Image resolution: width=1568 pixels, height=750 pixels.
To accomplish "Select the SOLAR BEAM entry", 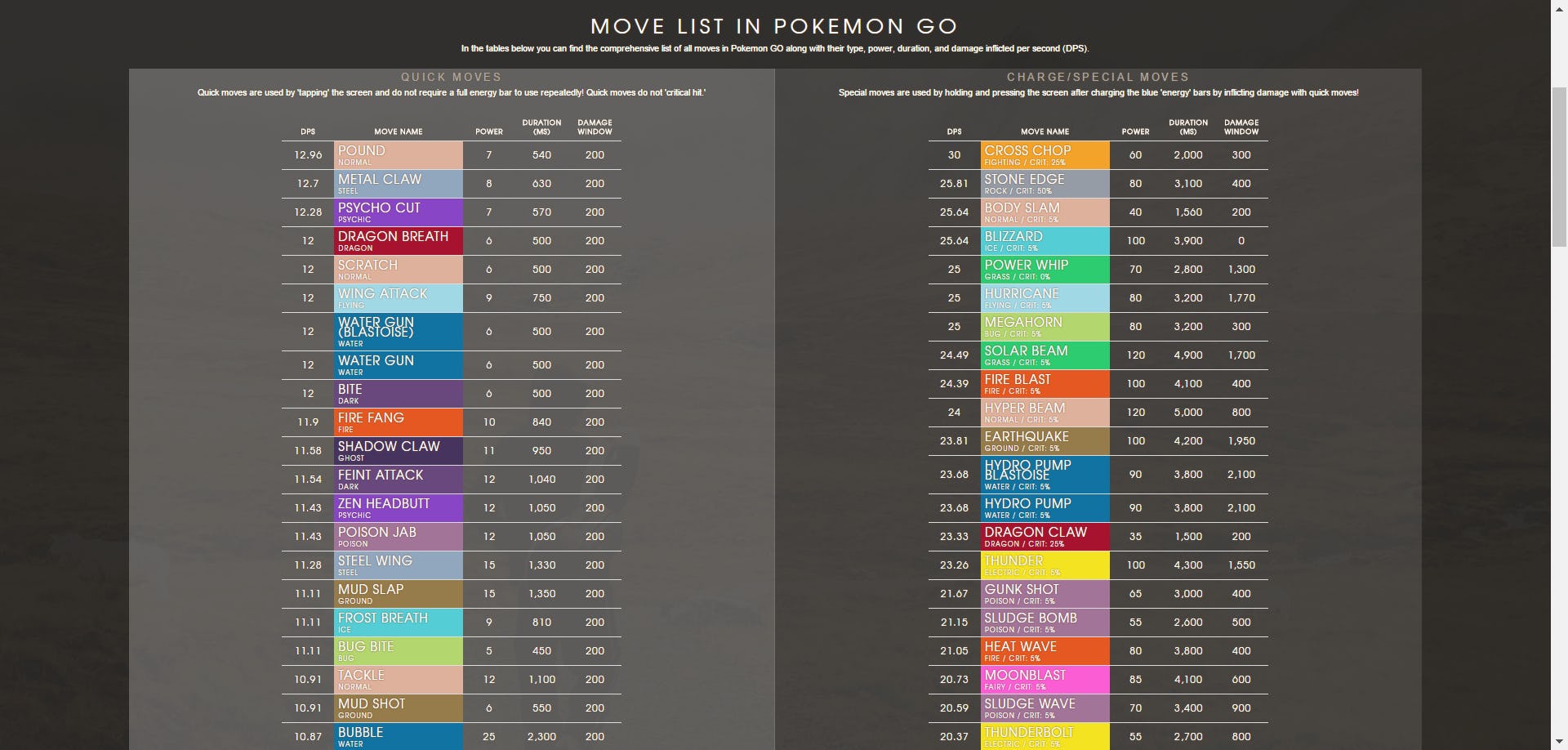I will (1045, 355).
